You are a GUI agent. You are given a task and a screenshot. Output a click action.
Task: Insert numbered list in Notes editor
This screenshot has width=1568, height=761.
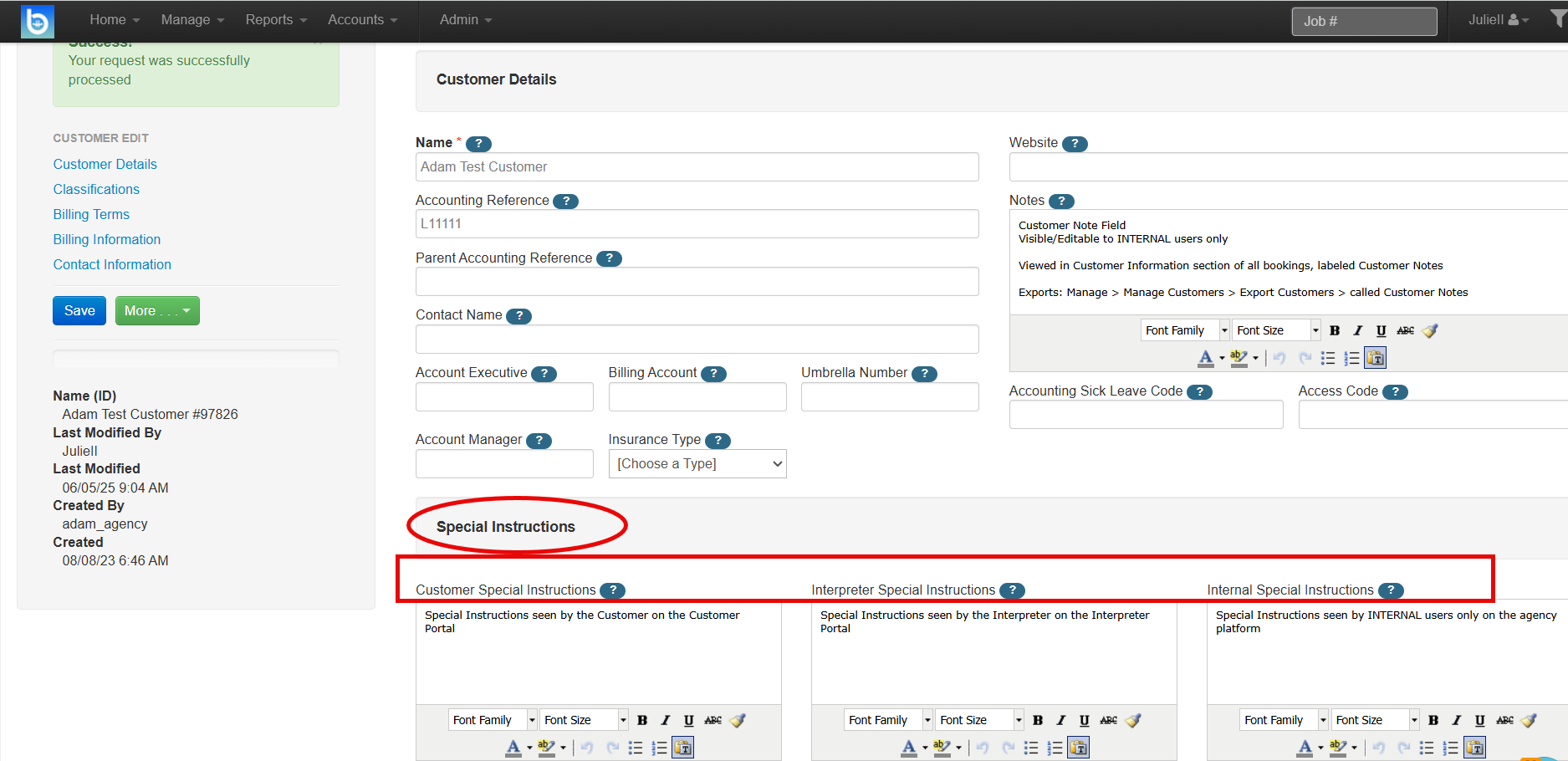[x=1351, y=358]
